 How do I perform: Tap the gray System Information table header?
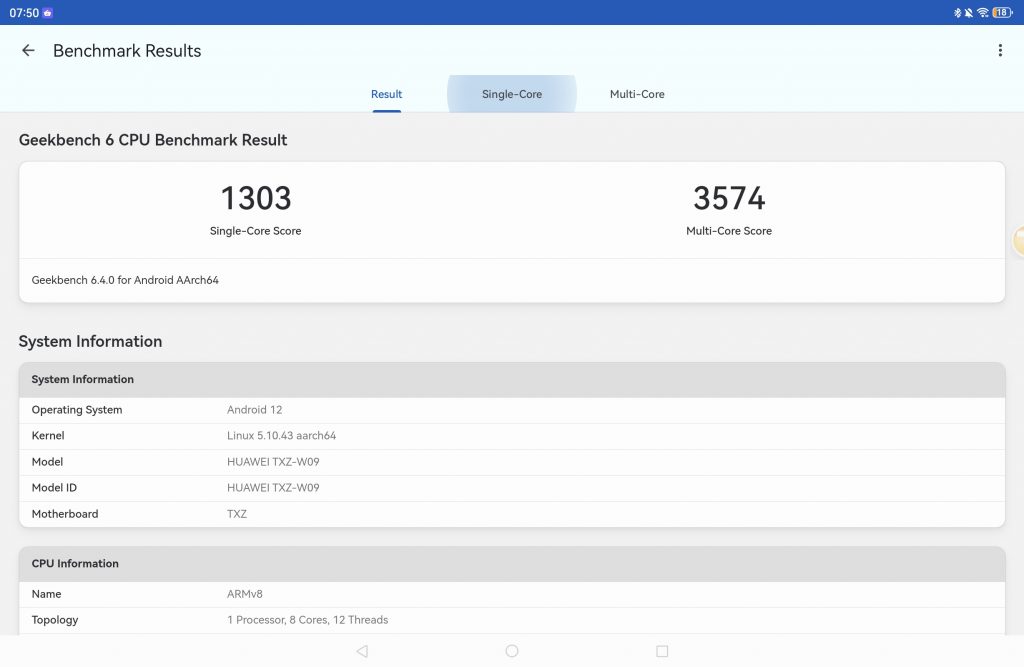[512, 380]
